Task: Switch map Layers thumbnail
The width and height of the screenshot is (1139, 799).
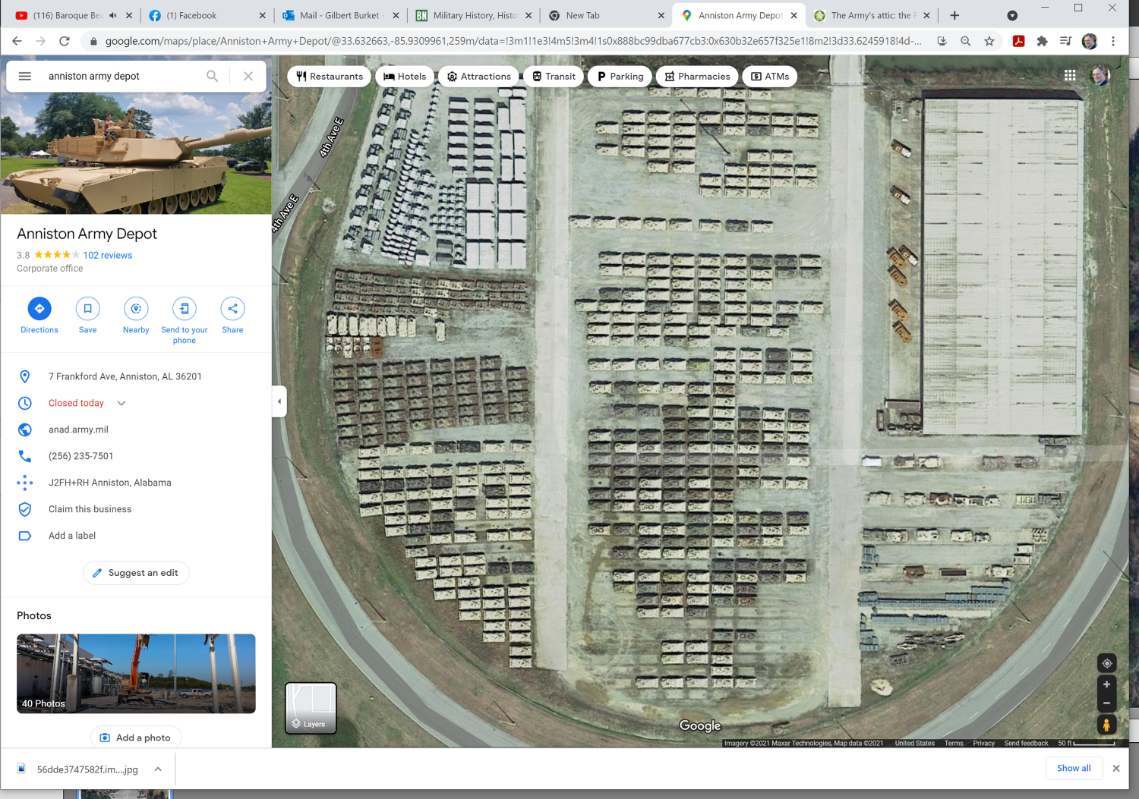Action: (311, 707)
